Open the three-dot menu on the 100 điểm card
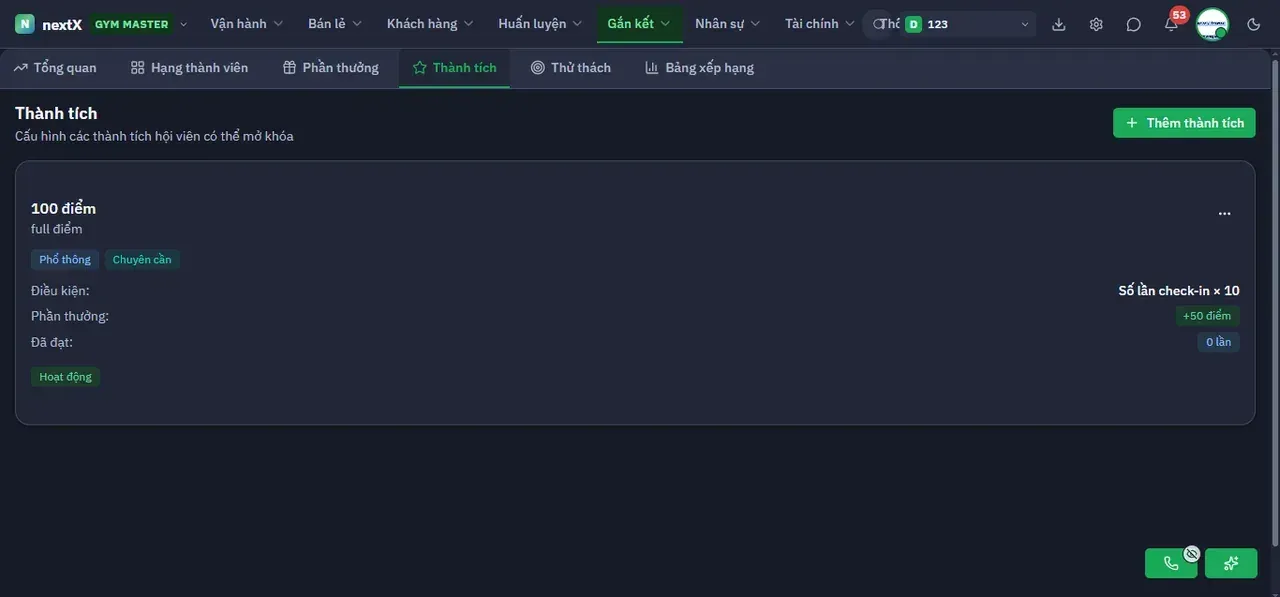1280x597 pixels. coord(1224,213)
